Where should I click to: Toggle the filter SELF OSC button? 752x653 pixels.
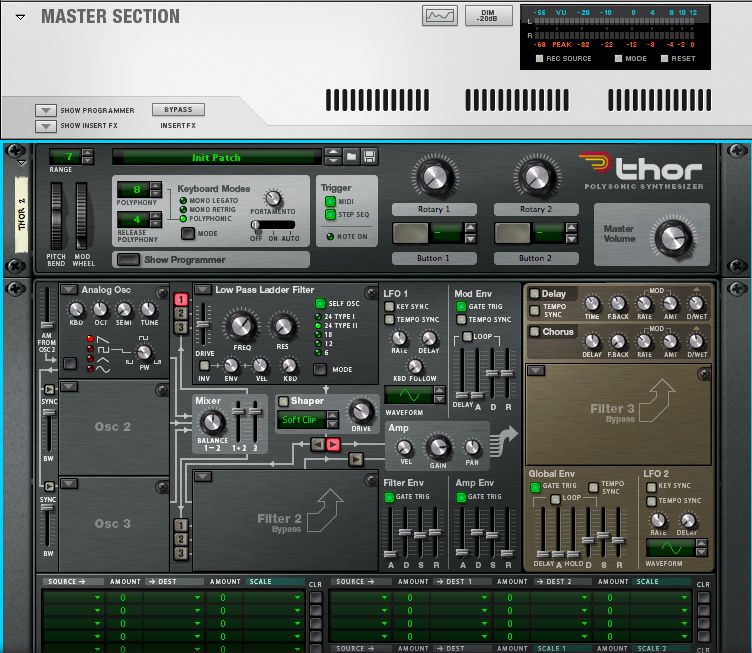320,303
